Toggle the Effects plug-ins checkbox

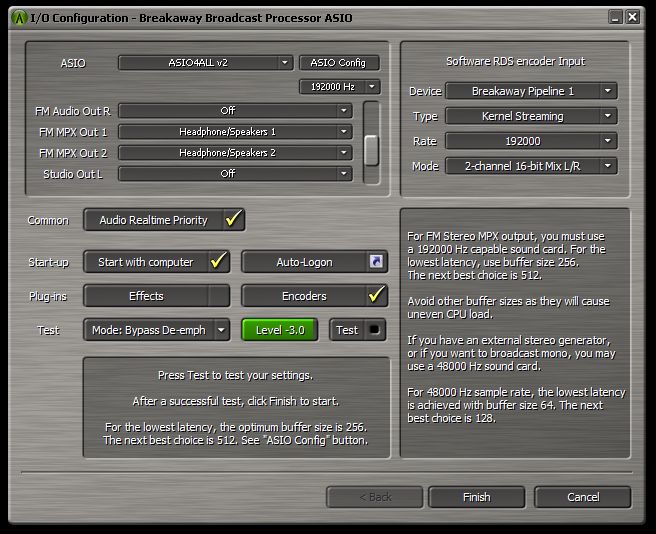pos(218,296)
